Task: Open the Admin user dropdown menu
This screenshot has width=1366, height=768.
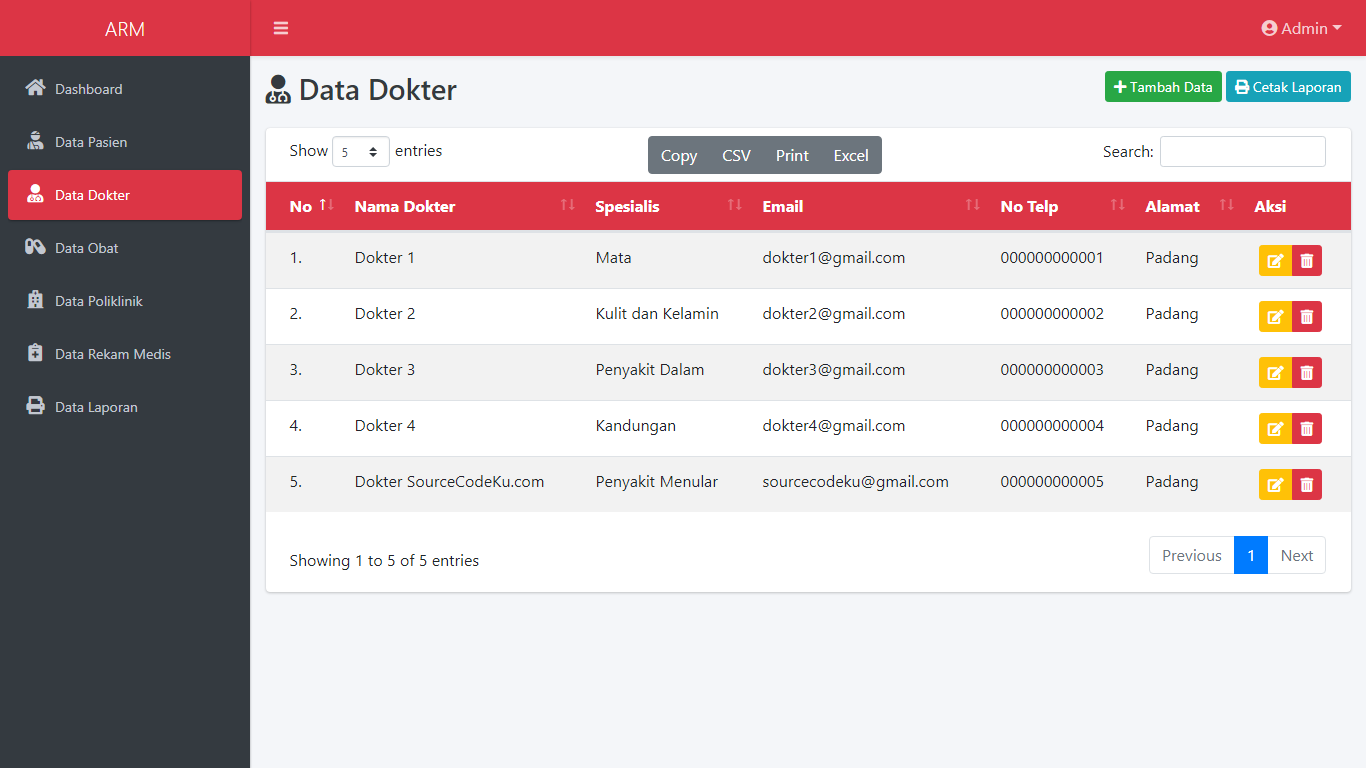Action: [x=1302, y=28]
